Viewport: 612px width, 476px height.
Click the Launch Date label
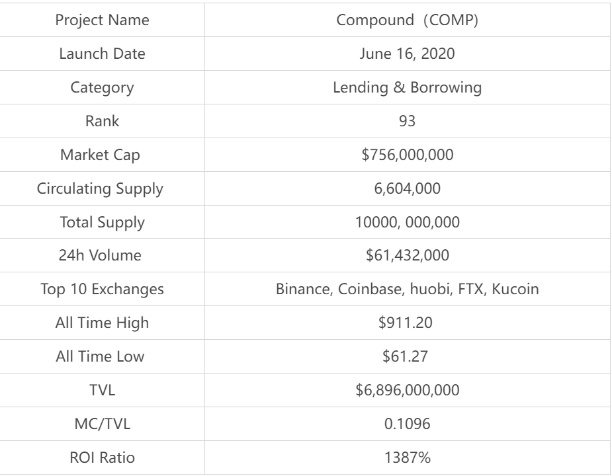tap(102, 54)
